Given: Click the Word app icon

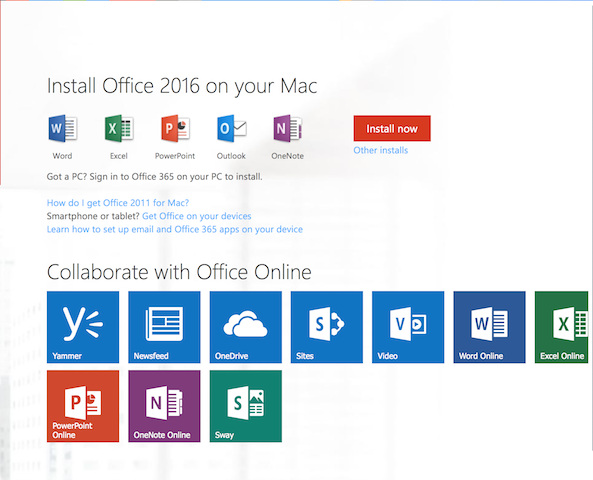Looking at the screenshot, I should click(x=63, y=129).
